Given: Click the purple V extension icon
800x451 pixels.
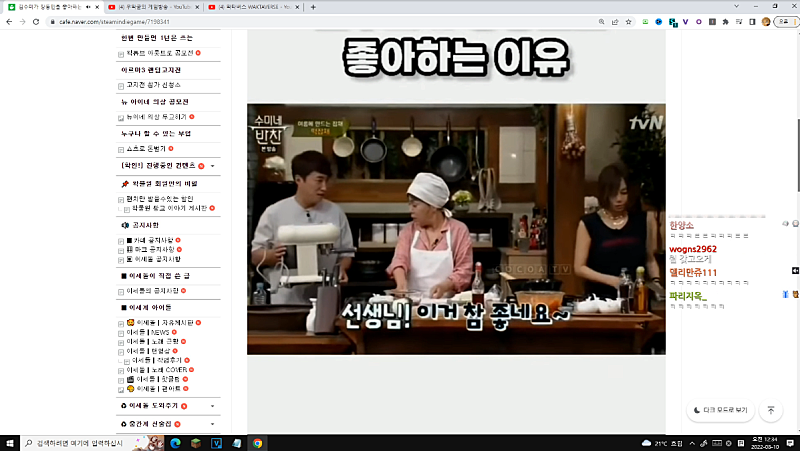Looking at the screenshot, I should point(685,22).
